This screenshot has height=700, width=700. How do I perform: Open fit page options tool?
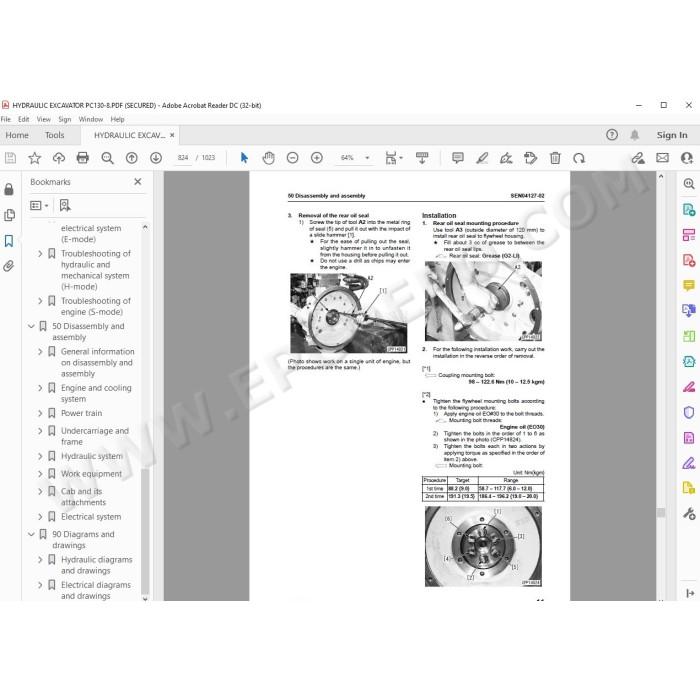(393, 158)
